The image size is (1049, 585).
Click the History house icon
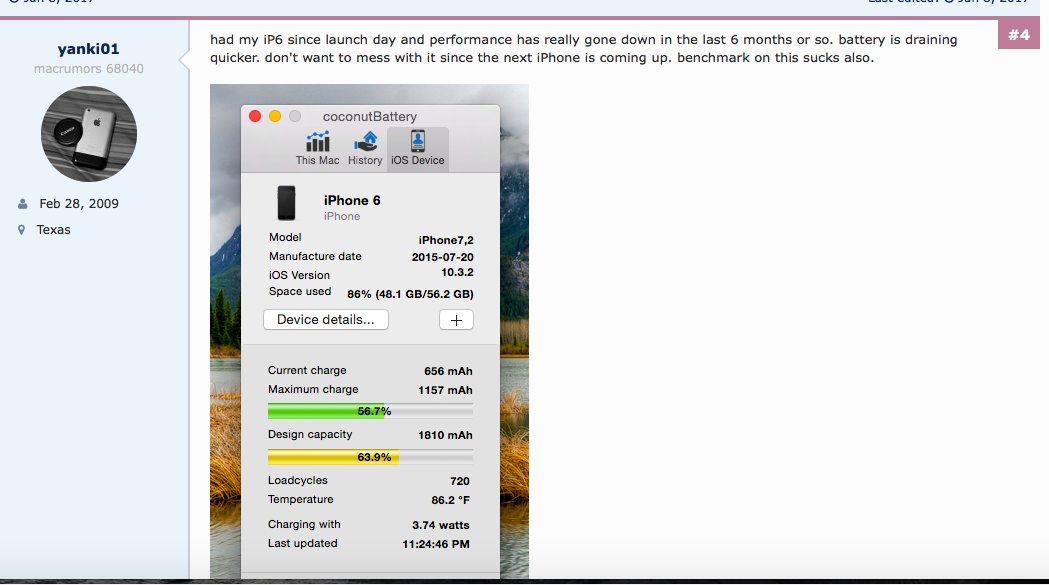(x=365, y=142)
